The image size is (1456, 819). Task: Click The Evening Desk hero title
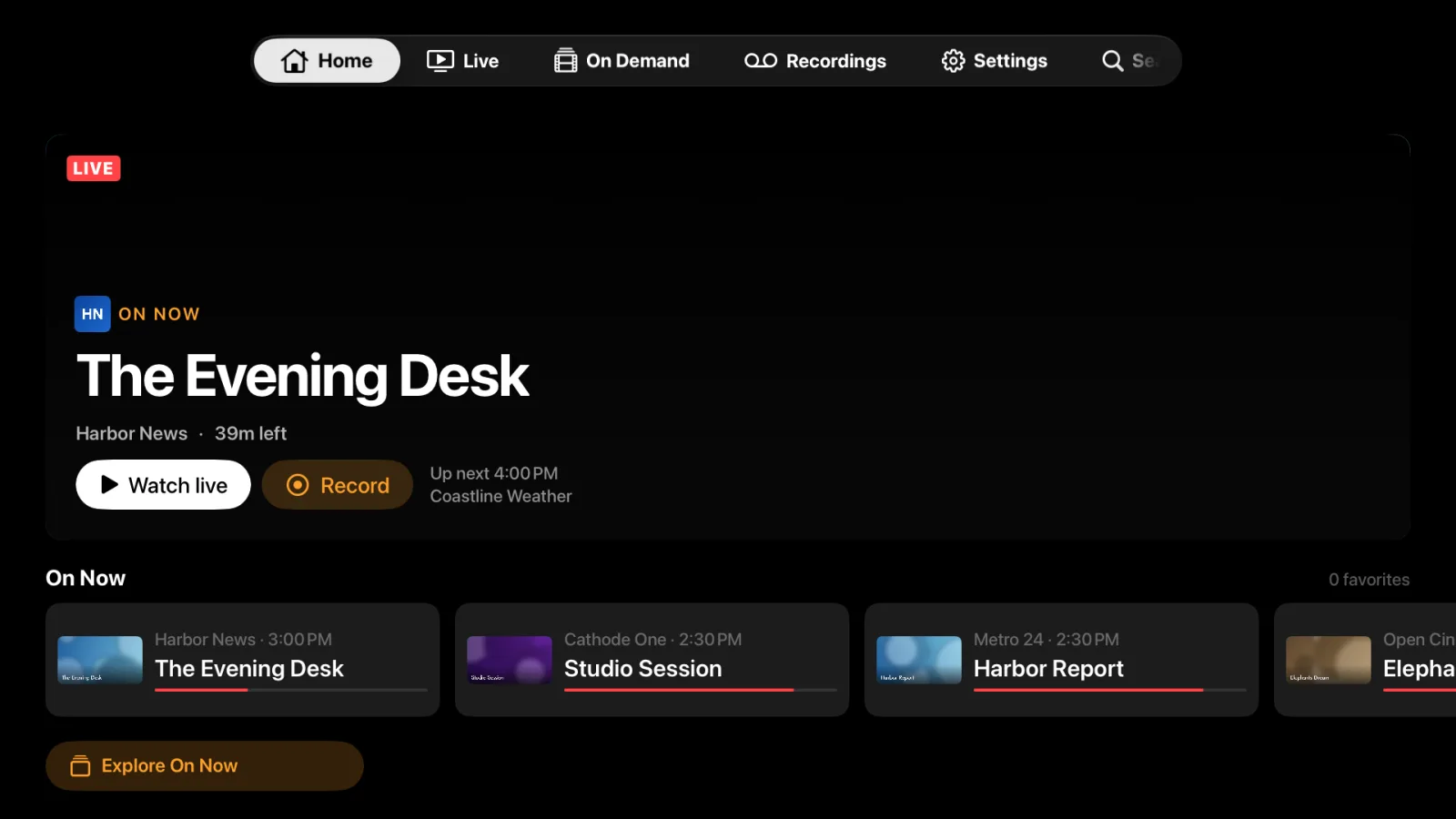303,376
